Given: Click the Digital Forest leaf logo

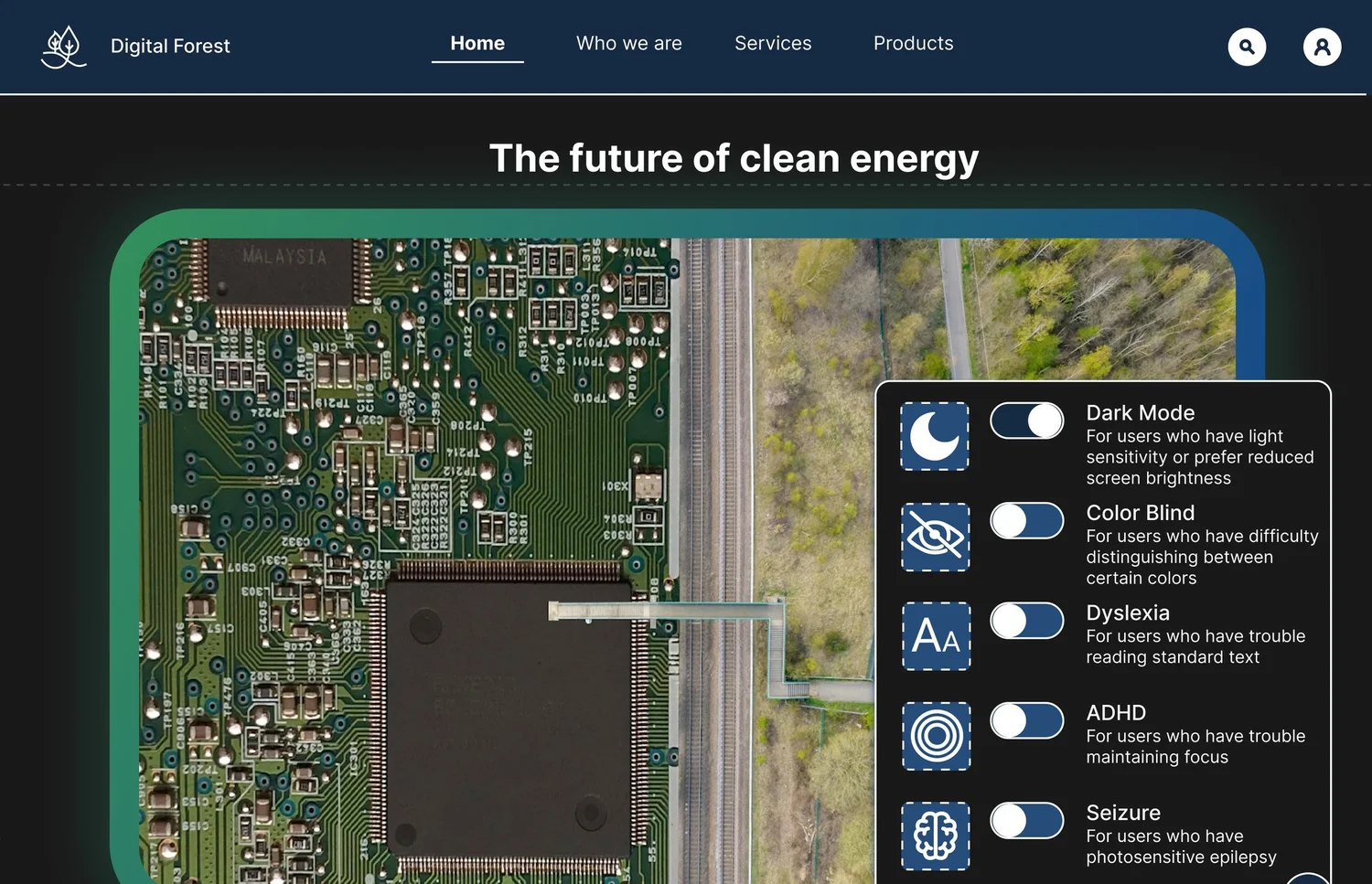Looking at the screenshot, I should (x=63, y=47).
